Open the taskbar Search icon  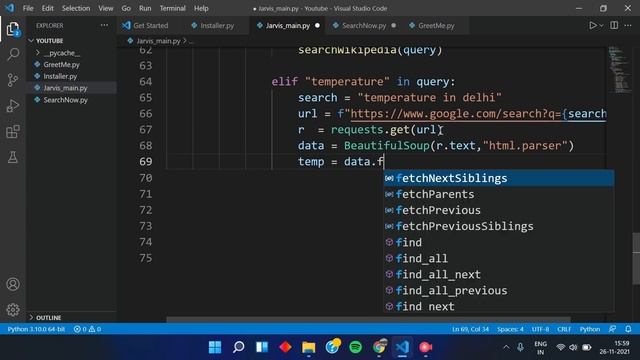(x=238, y=347)
